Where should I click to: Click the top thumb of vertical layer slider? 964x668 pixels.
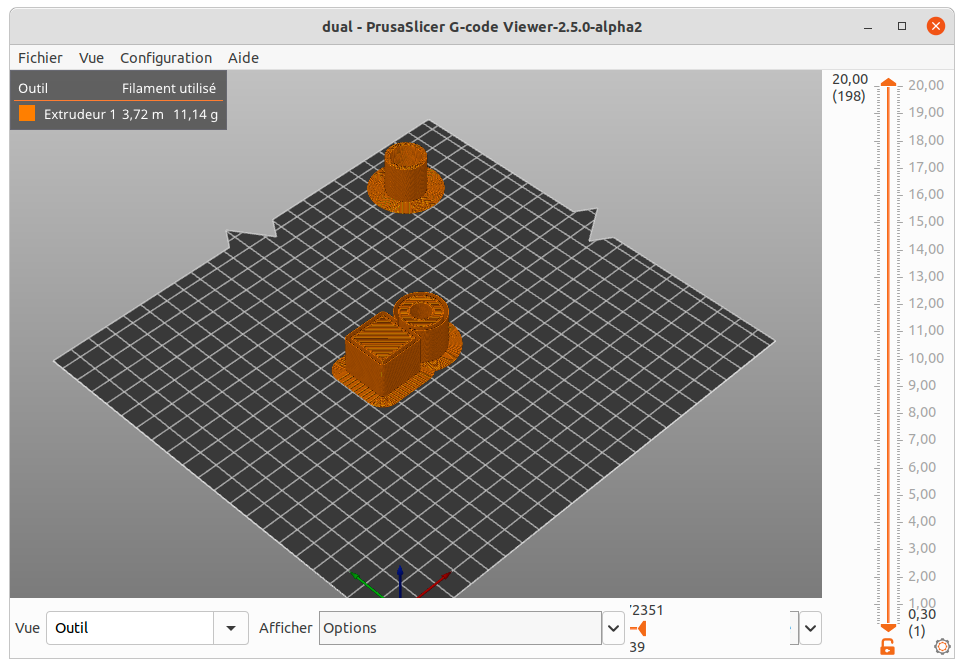[888, 82]
